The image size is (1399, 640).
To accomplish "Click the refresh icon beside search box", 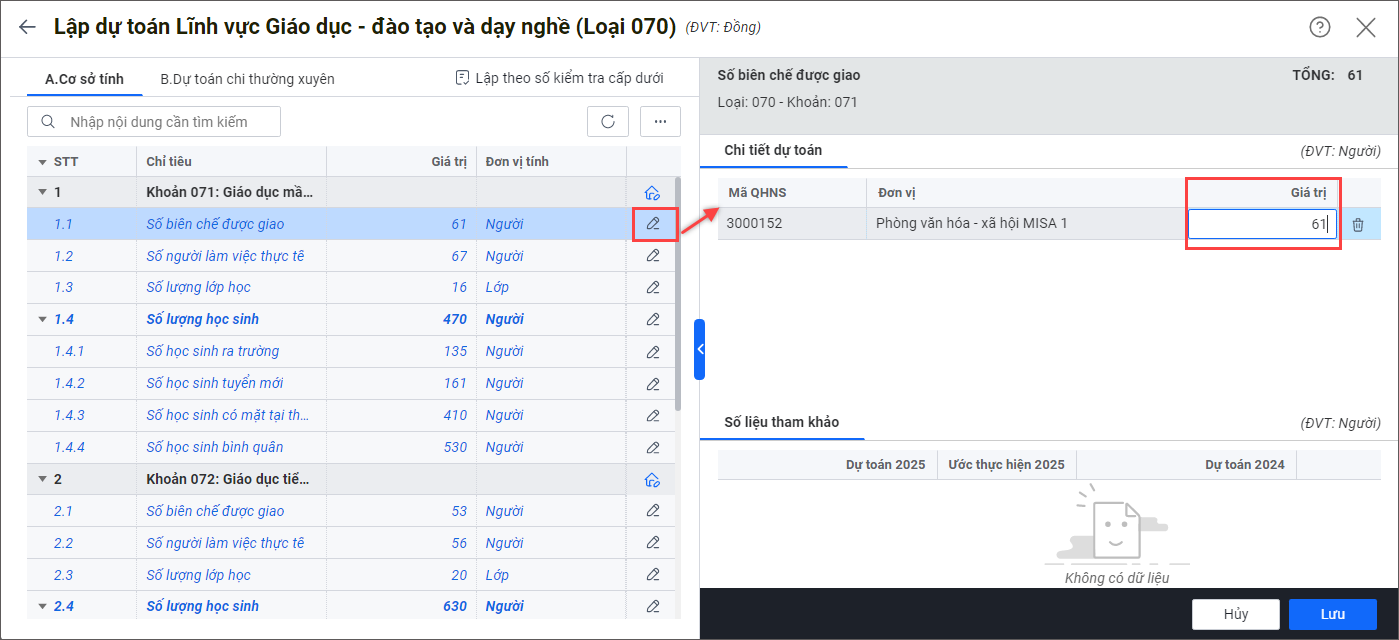I will click(x=607, y=122).
